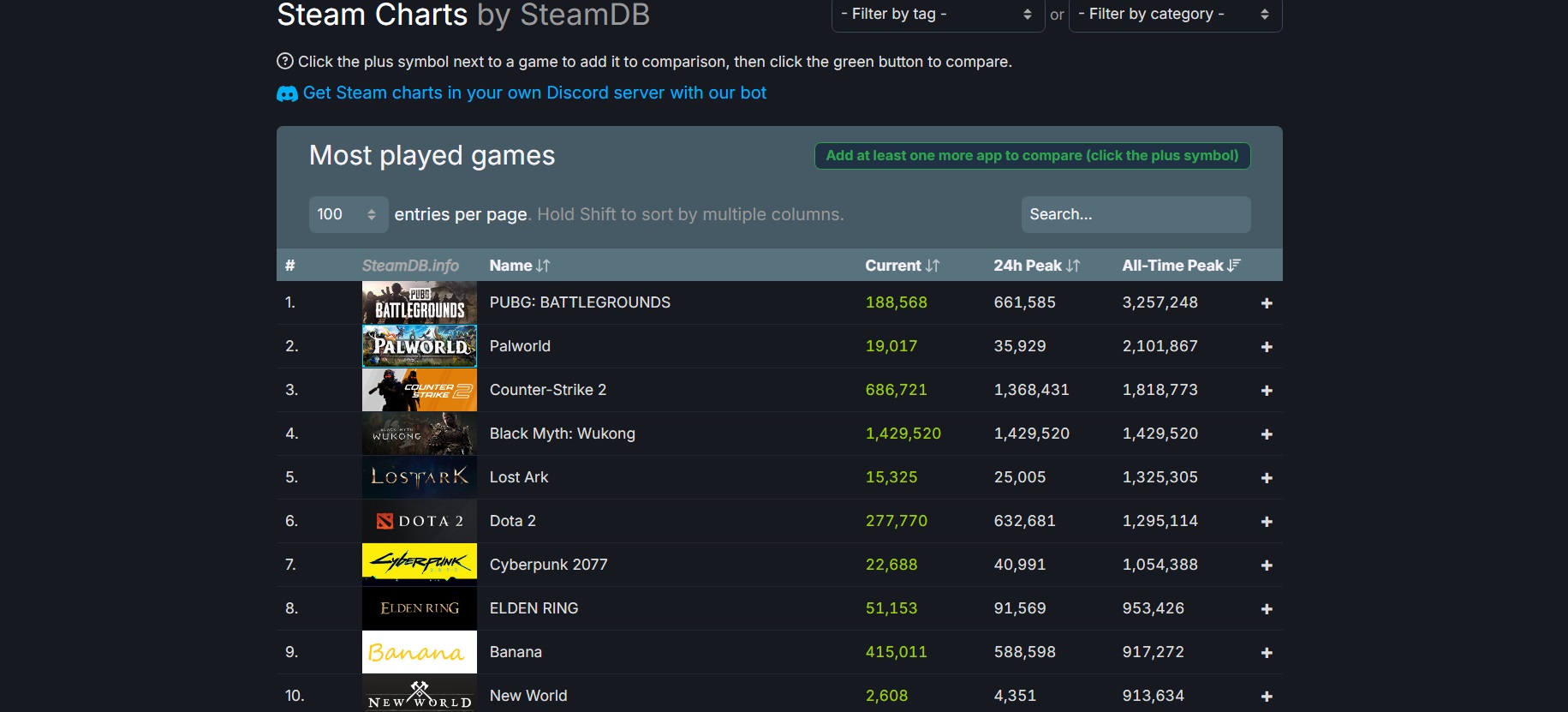The width and height of the screenshot is (1568, 712).
Task: Open the Filter by category dropdown
Action: (1175, 15)
